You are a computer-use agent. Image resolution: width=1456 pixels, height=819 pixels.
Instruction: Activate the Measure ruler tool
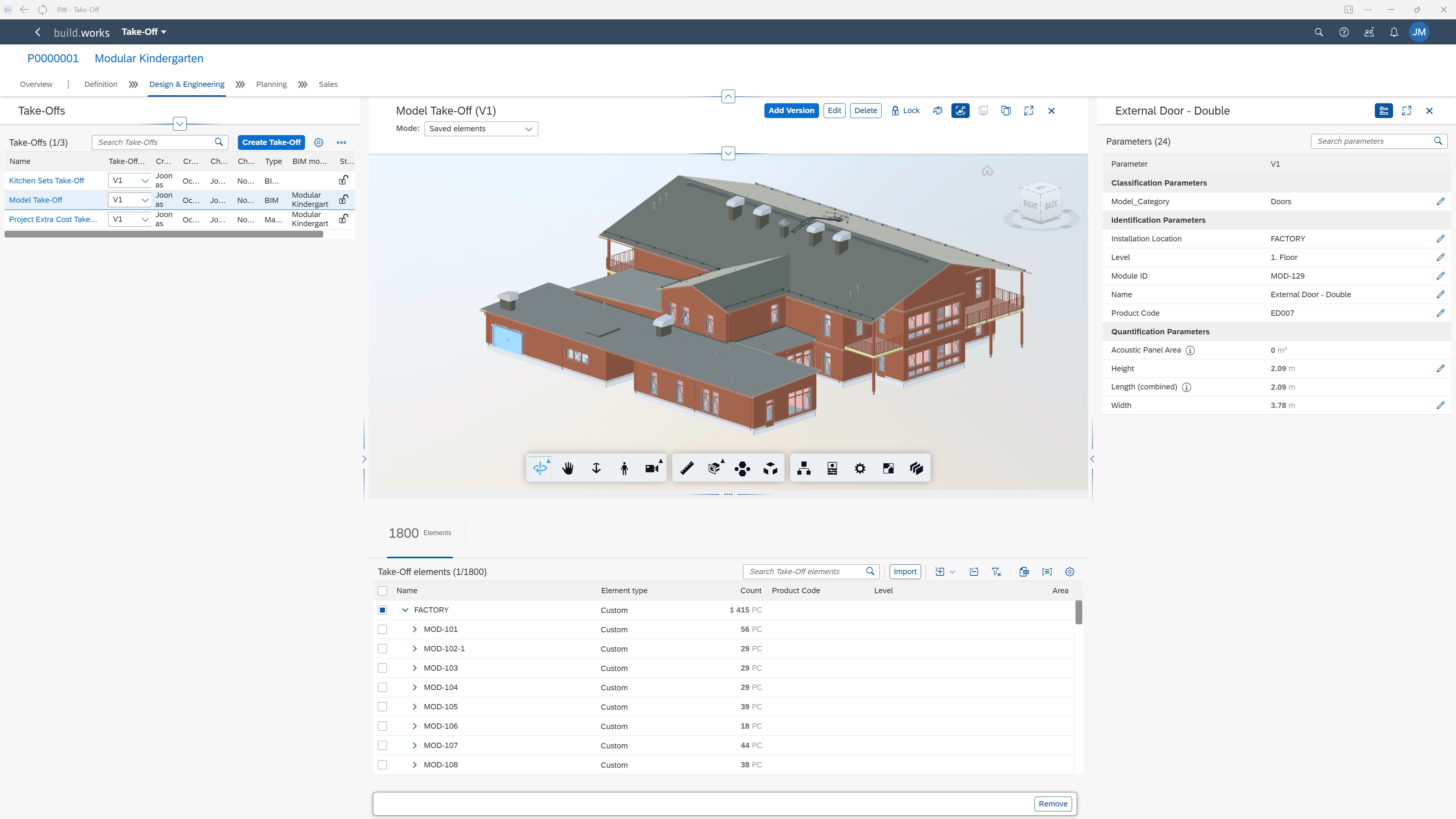click(687, 468)
